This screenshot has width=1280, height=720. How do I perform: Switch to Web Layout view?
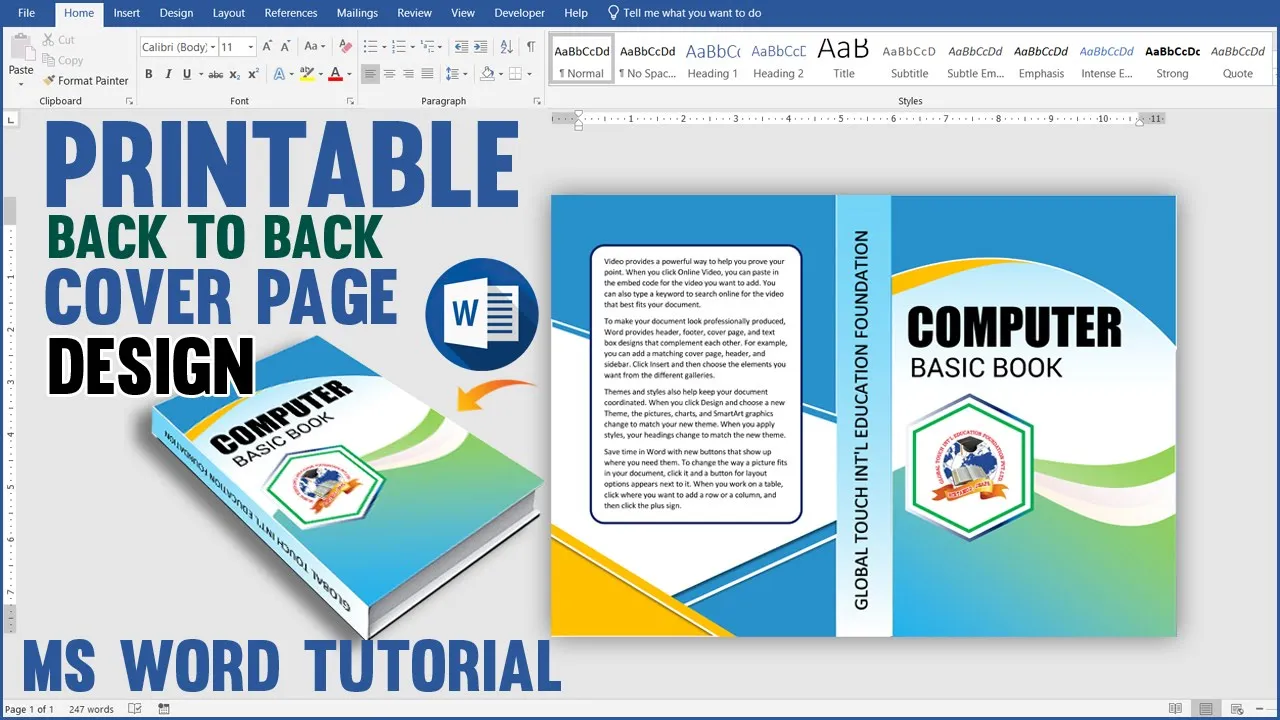pos(1239,709)
